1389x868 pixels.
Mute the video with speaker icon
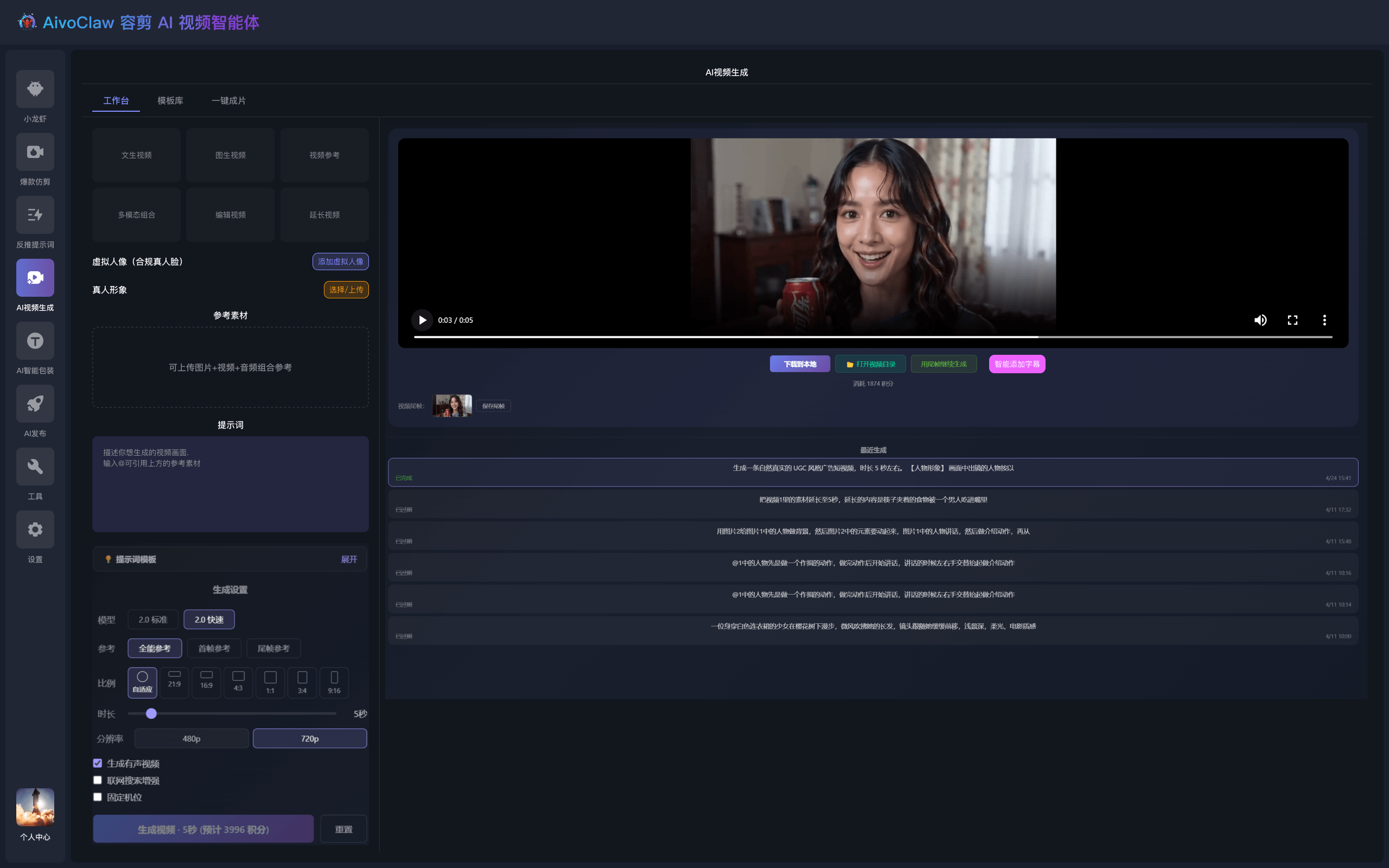click(1260, 320)
